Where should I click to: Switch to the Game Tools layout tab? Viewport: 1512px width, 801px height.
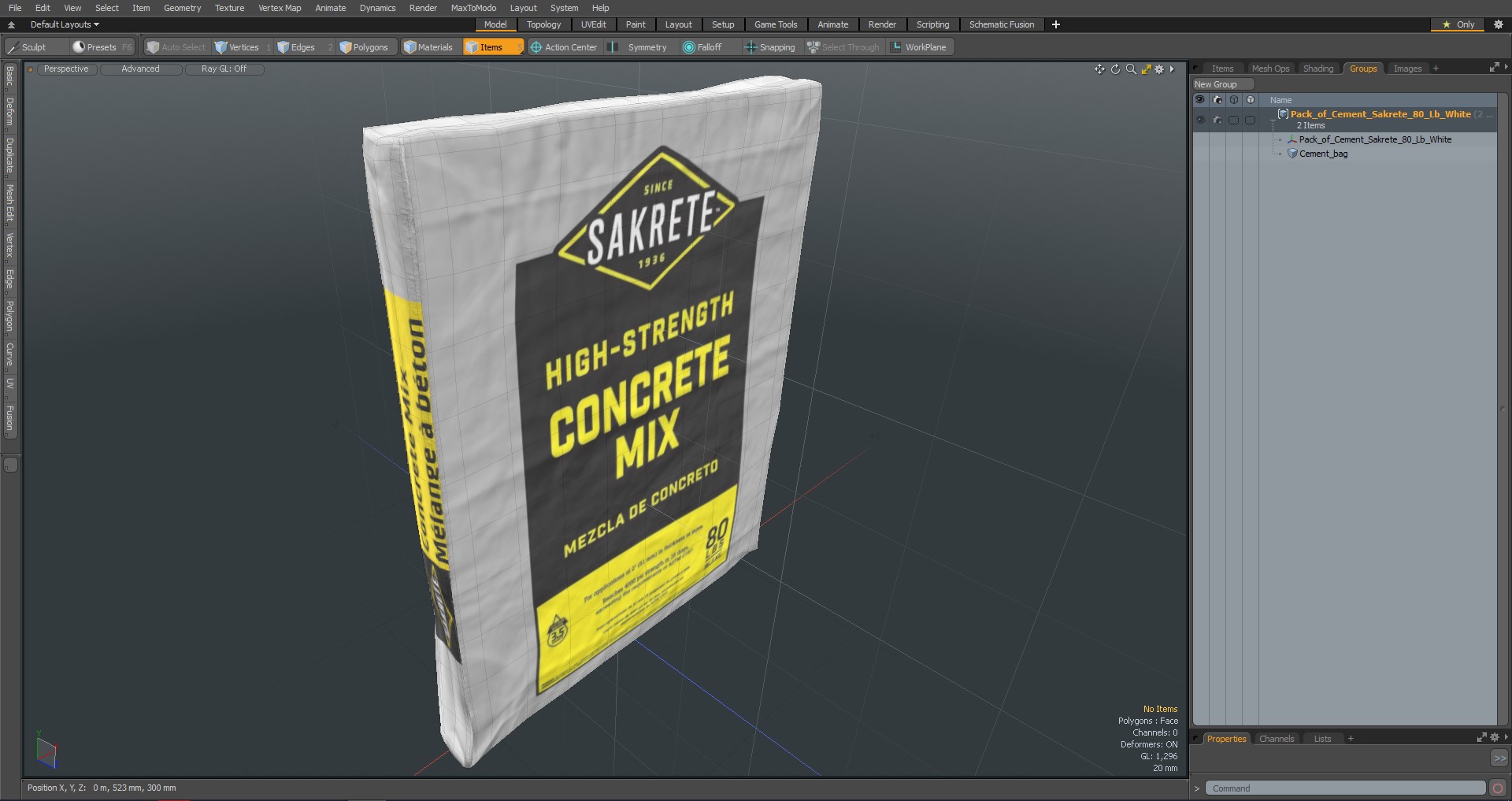776,24
